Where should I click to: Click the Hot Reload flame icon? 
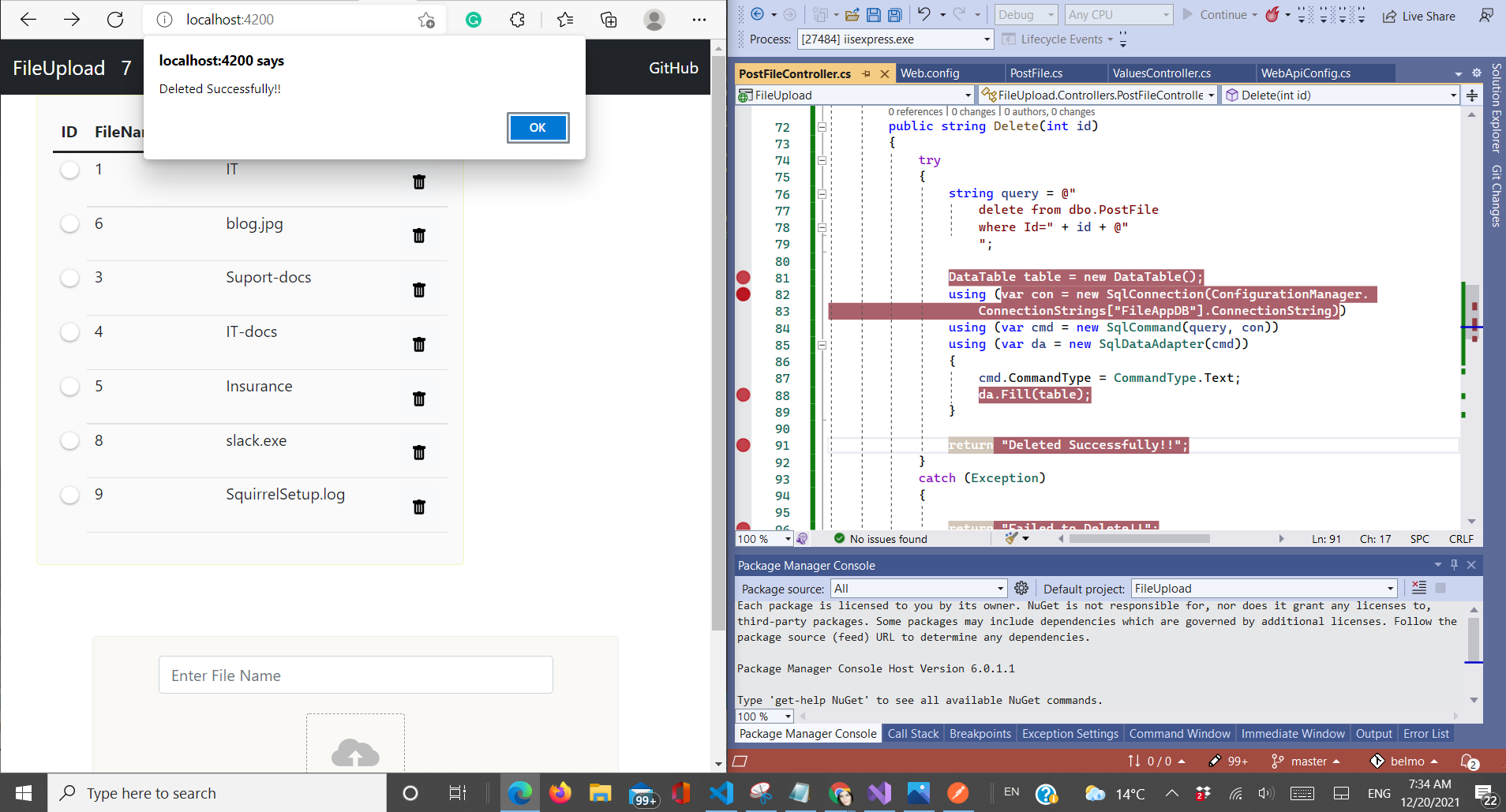click(x=1272, y=14)
